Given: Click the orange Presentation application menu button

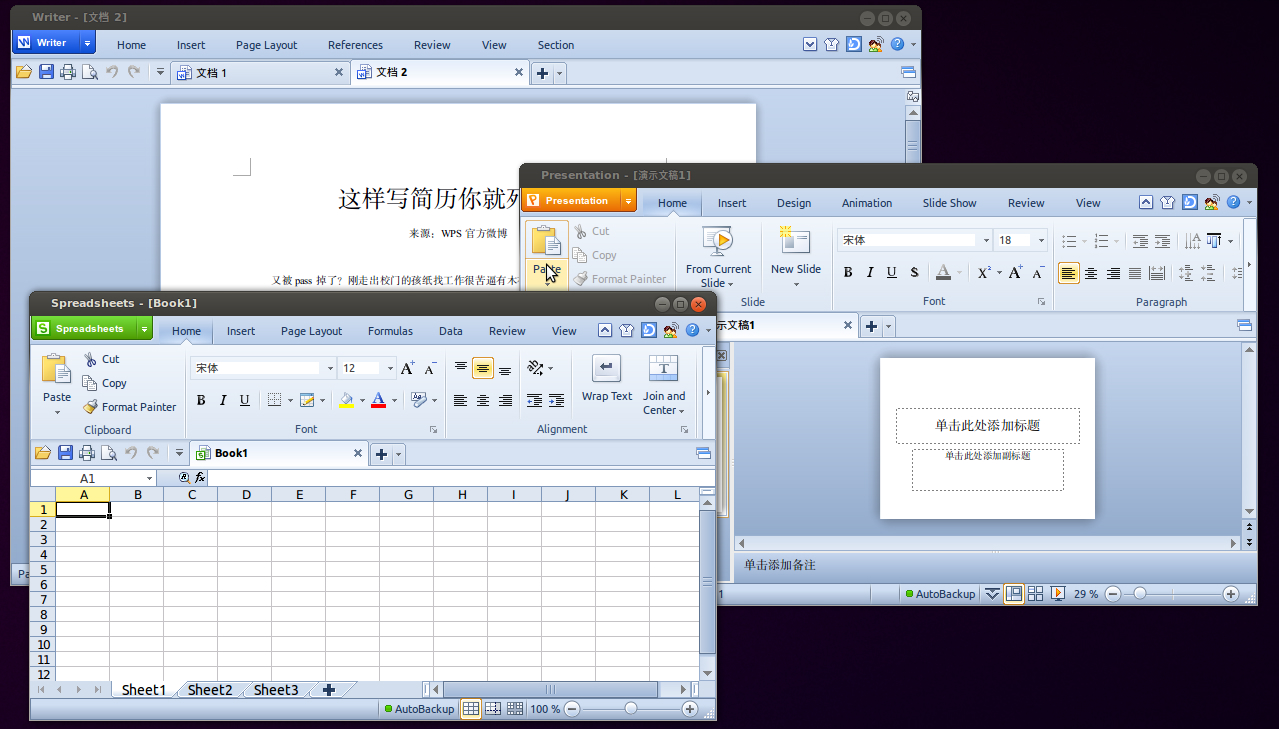Looking at the screenshot, I should click(577, 201).
